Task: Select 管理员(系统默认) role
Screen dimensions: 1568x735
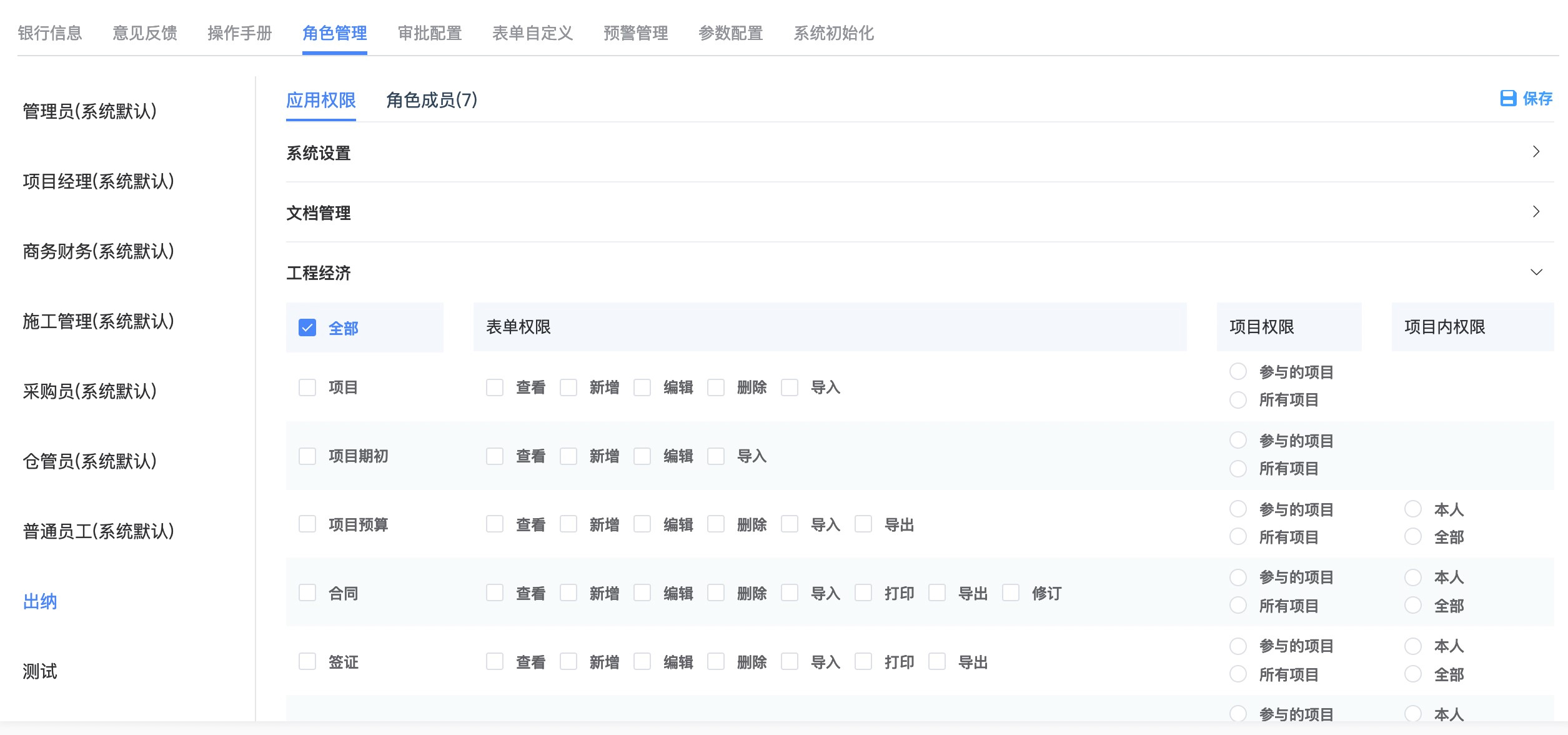Action: 90,111
